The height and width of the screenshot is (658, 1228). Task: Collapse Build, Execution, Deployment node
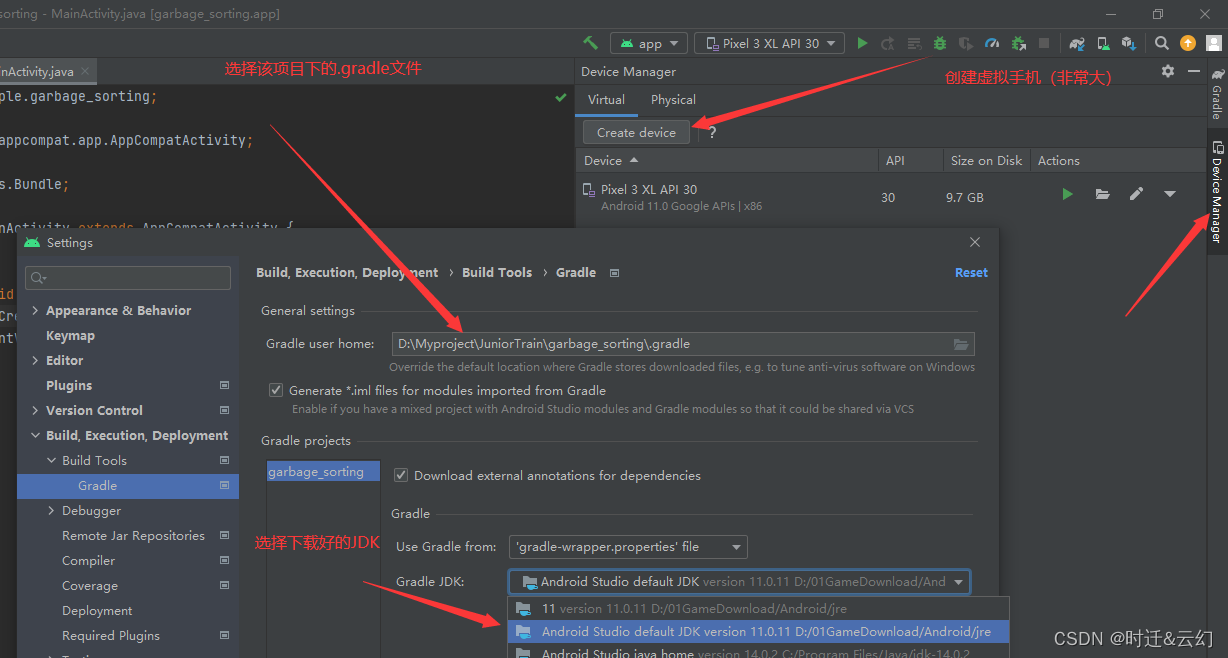pyautogui.click(x=36, y=435)
